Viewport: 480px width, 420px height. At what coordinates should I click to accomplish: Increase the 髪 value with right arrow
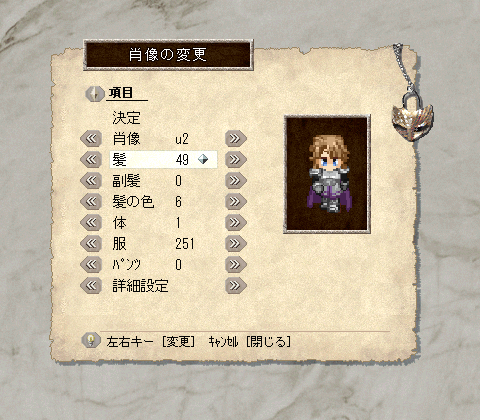click(236, 160)
